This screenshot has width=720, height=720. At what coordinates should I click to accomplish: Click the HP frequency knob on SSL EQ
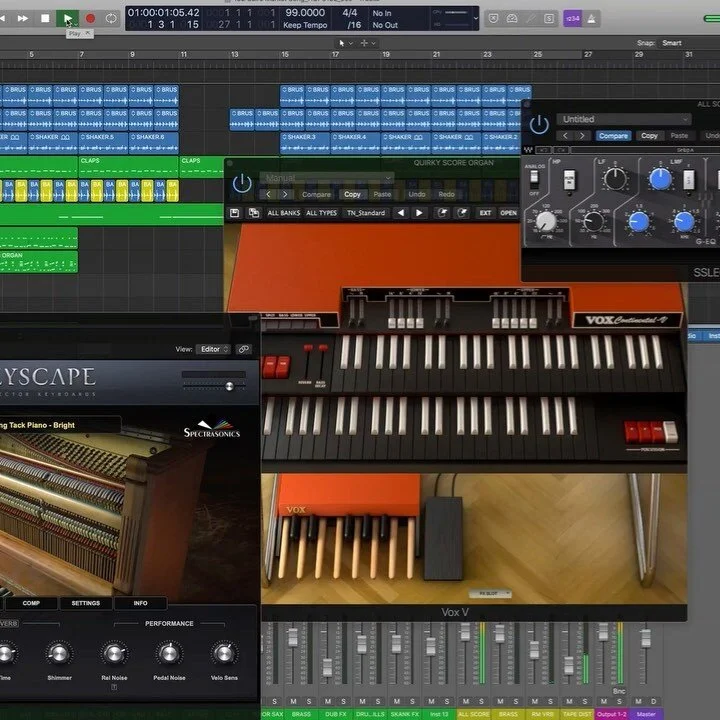coord(546,221)
